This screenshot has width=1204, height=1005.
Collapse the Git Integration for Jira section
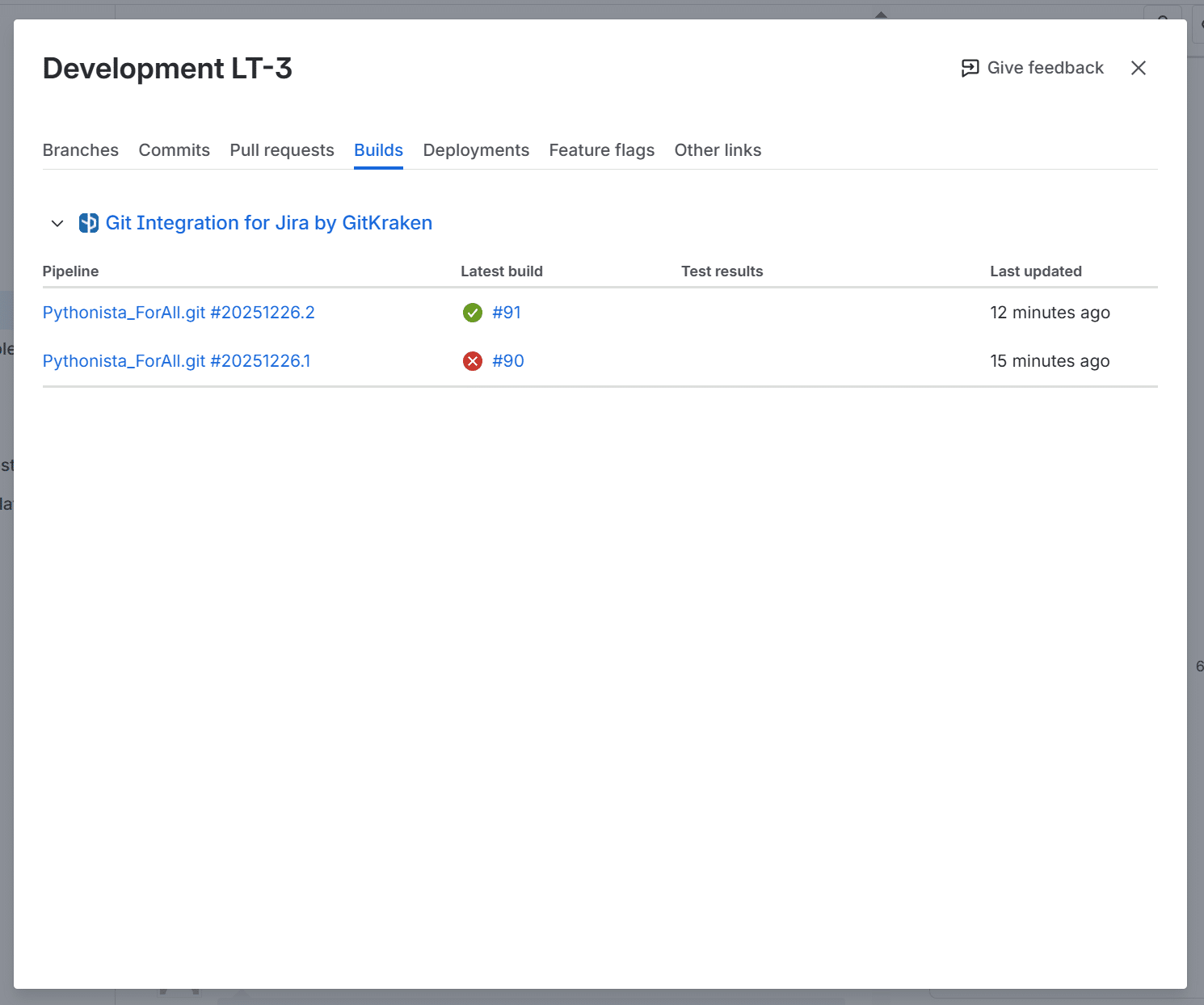coord(57,223)
